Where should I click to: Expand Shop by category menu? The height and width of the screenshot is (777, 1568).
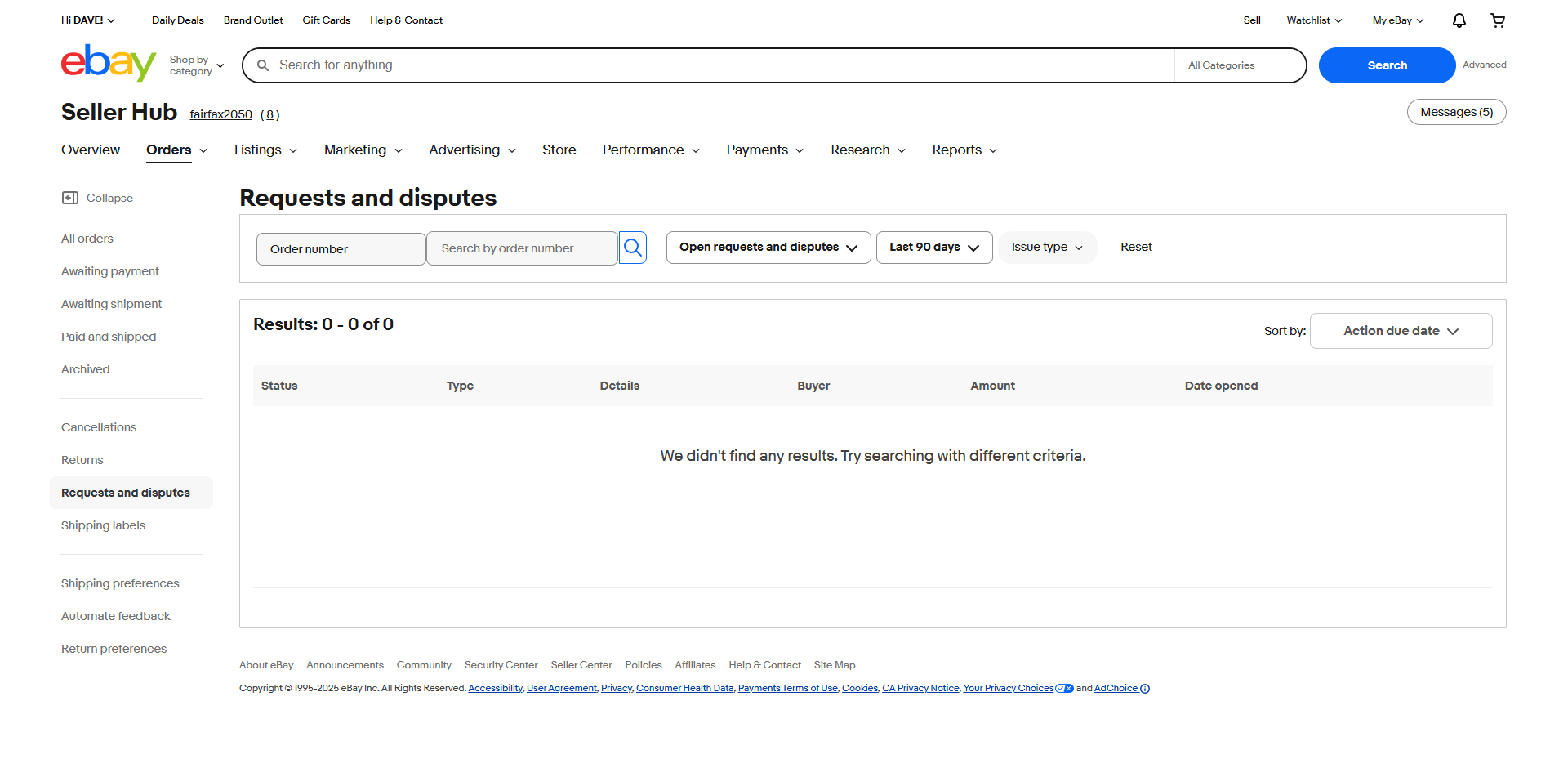(197, 65)
